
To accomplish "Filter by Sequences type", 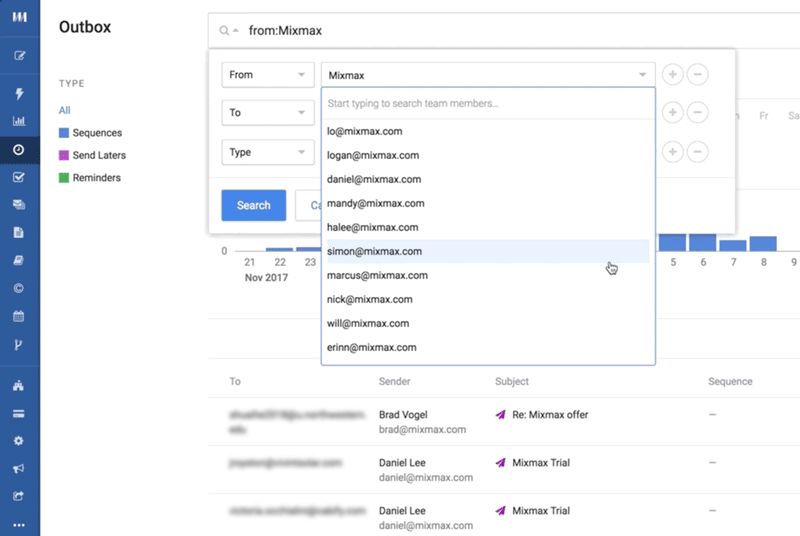I will point(97,133).
